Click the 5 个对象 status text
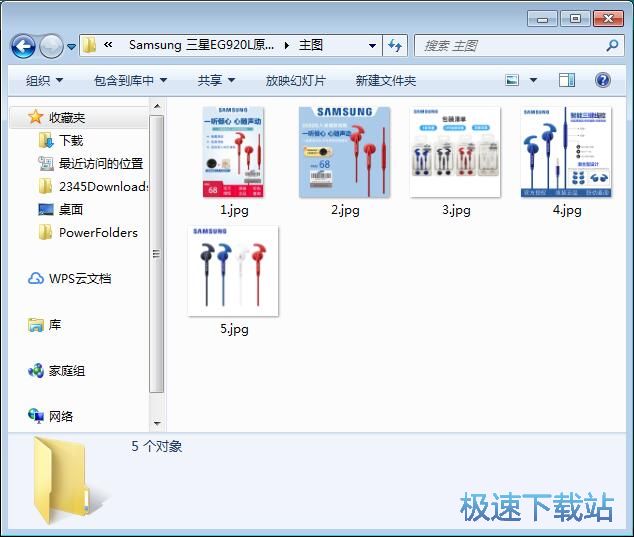The height and width of the screenshot is (537, 634). 156,446
